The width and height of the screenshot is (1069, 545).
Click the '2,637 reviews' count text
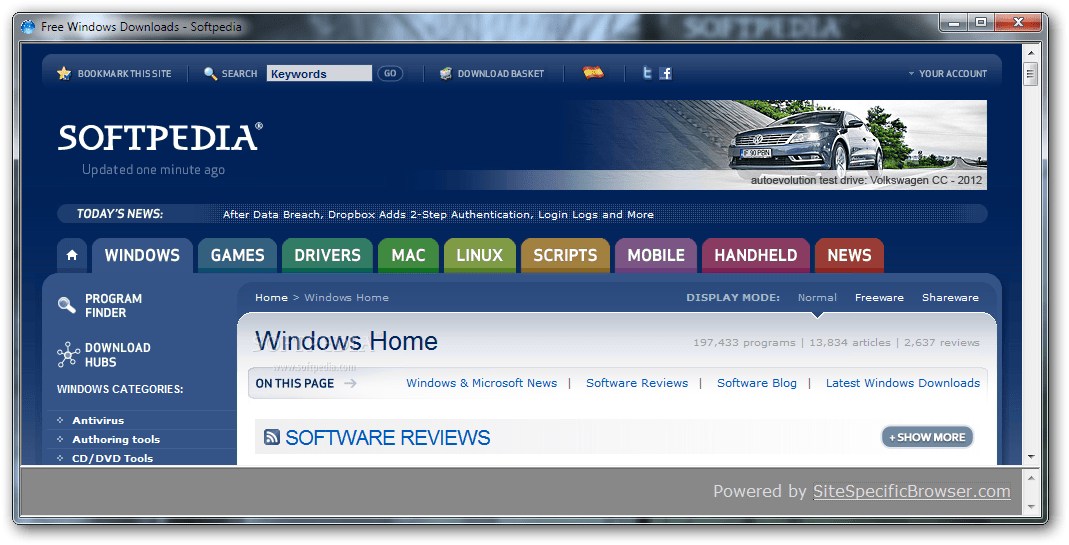942,342
